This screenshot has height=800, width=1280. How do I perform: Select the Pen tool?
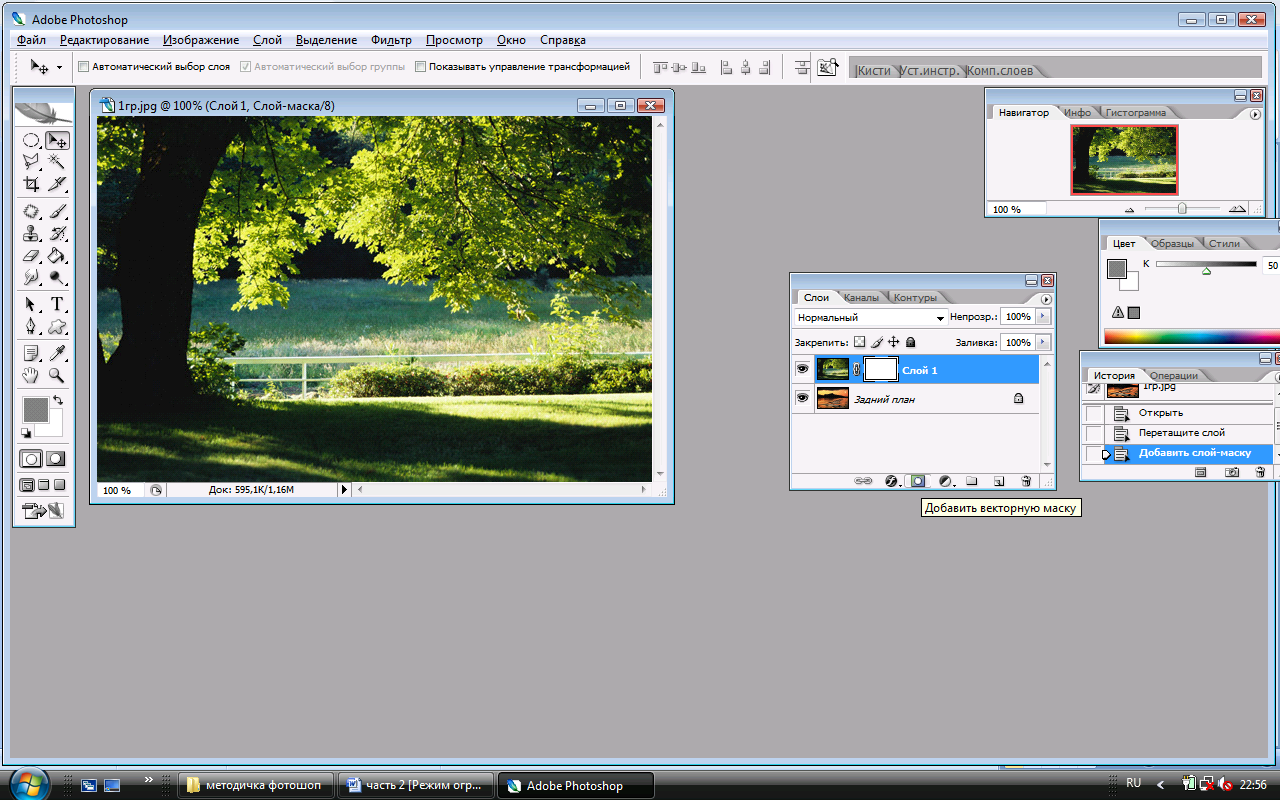click(x=31, y=326)
